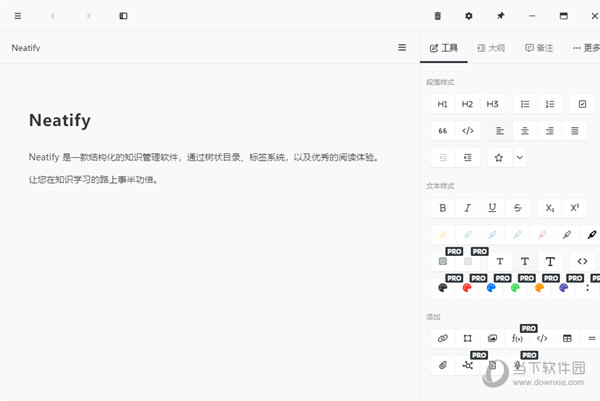Insert a checkbox task list
This screenshot has width=600, height=401.
click(x=582, y=104)
